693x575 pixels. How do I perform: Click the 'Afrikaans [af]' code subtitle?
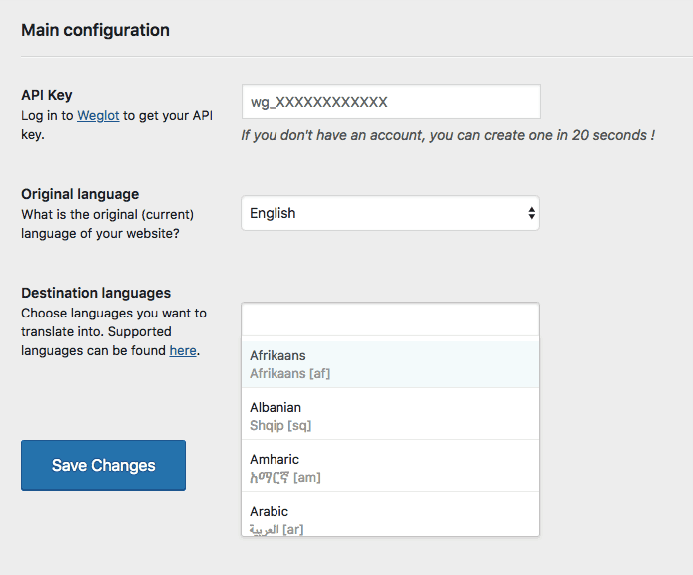(x=290, y=373)
